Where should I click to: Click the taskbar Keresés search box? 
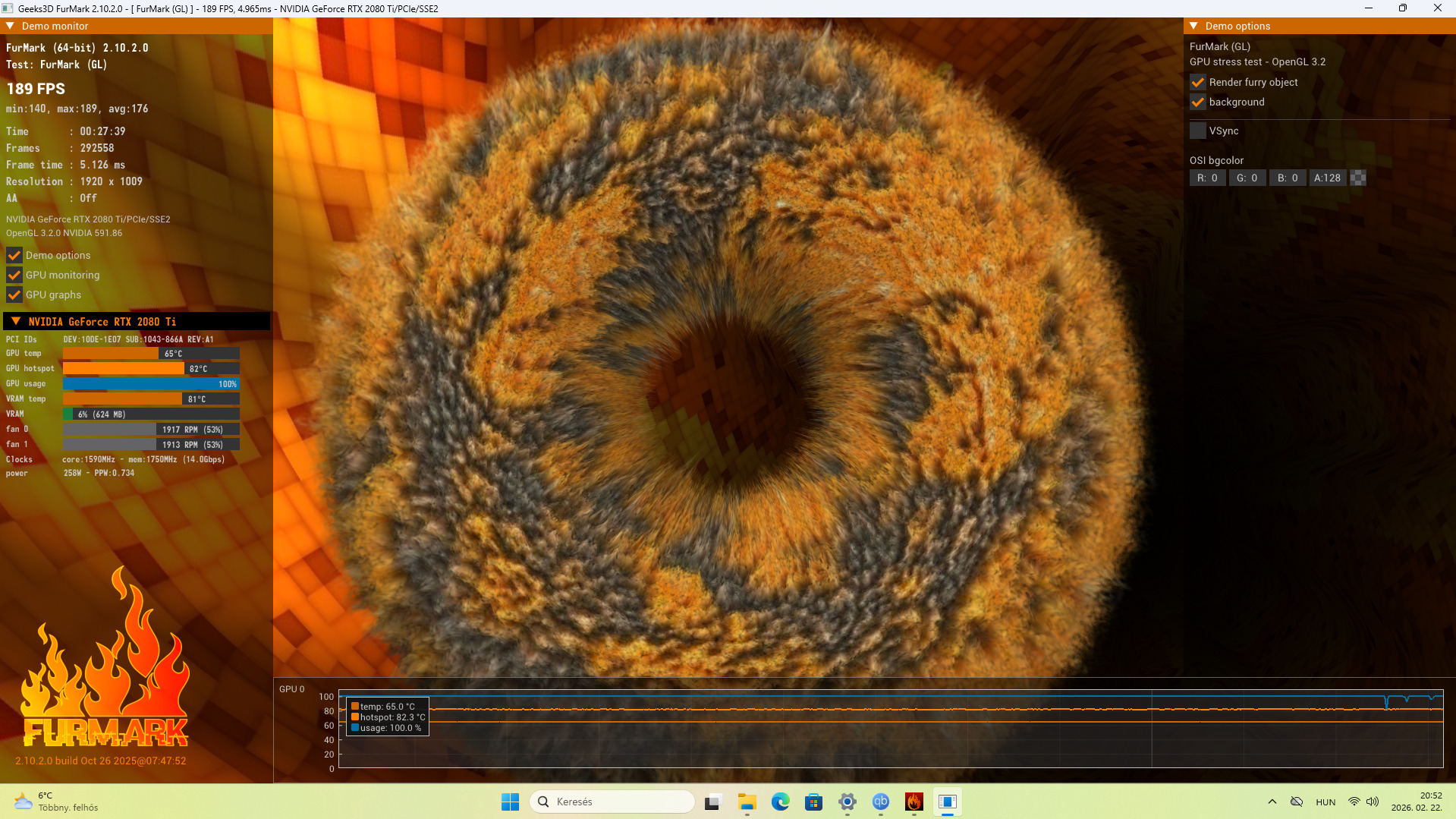[x=612, y=802]
